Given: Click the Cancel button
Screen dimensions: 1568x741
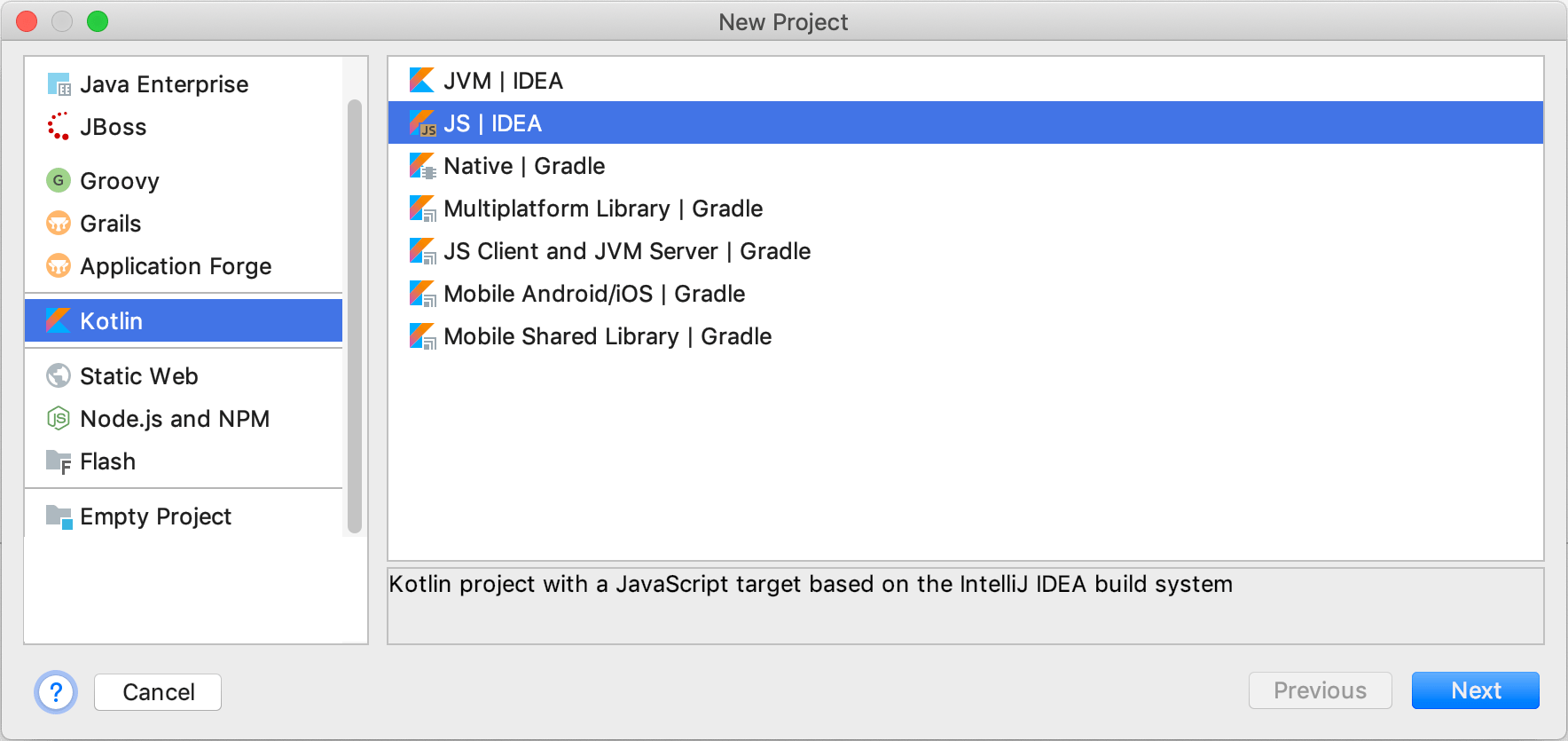Looking at the screenshot, I should (x=158, y=692).
